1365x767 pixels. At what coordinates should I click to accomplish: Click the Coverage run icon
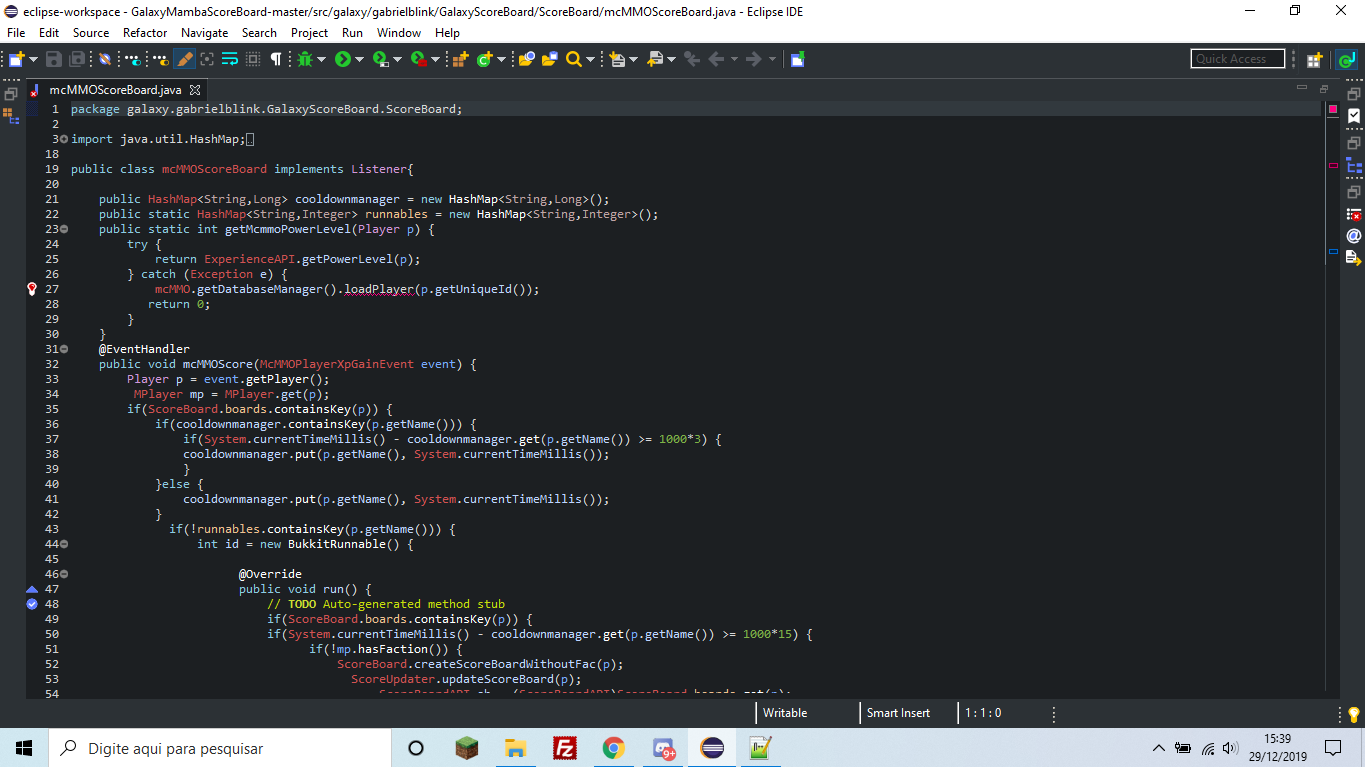tap(380, 59)
